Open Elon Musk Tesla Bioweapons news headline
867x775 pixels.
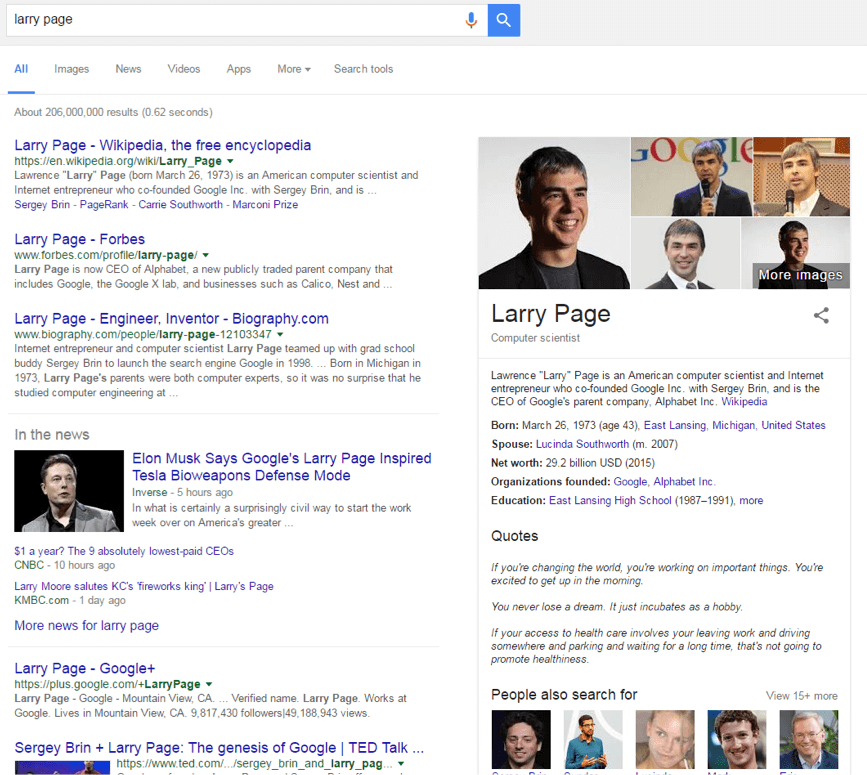[x=281, y=467]
